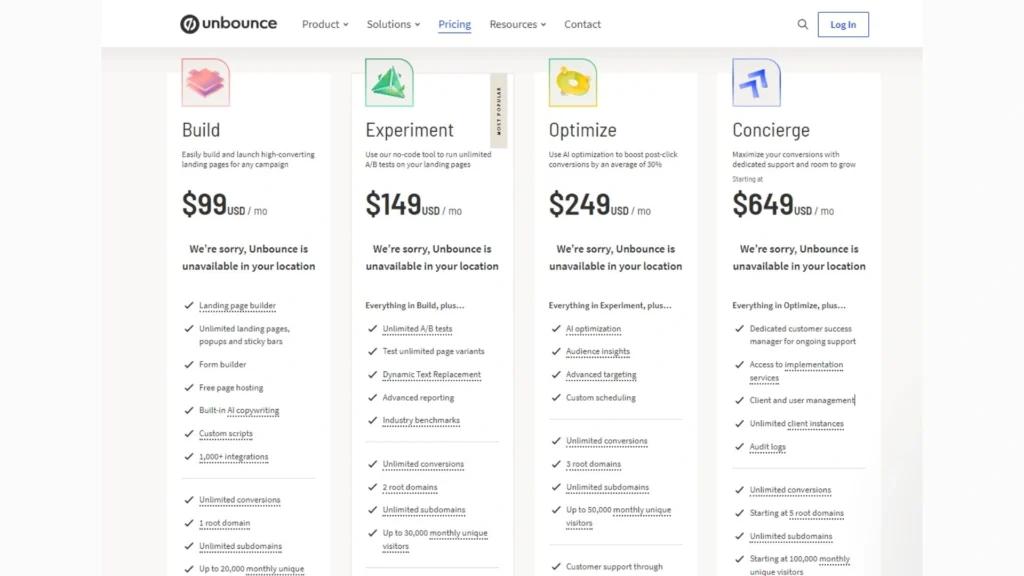Click the checkmark next to Custom scheduling
Image resolution: width=1024 pixels, height=576 pixels.
[557, 397]
